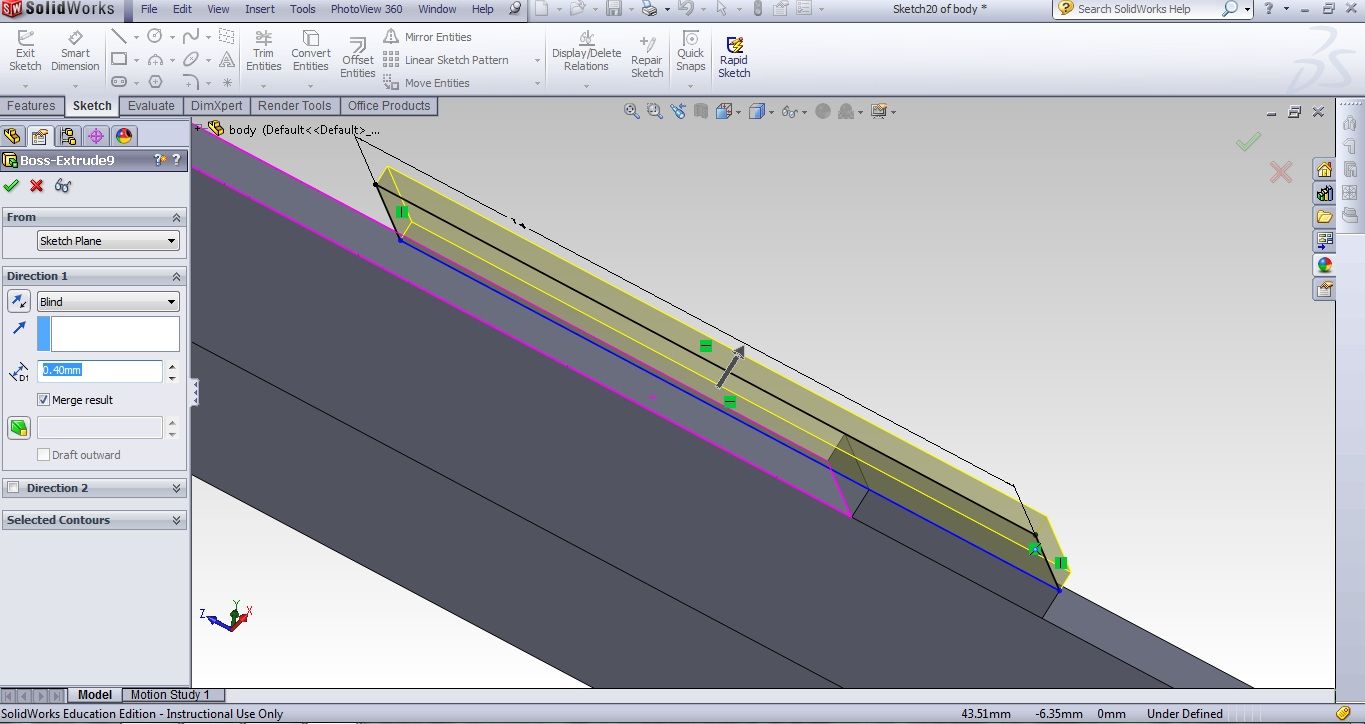Accept the Boss-Extrude with the green checkmark
The width and height of the screenshot is (1365, 724).
tap(11, 186)
